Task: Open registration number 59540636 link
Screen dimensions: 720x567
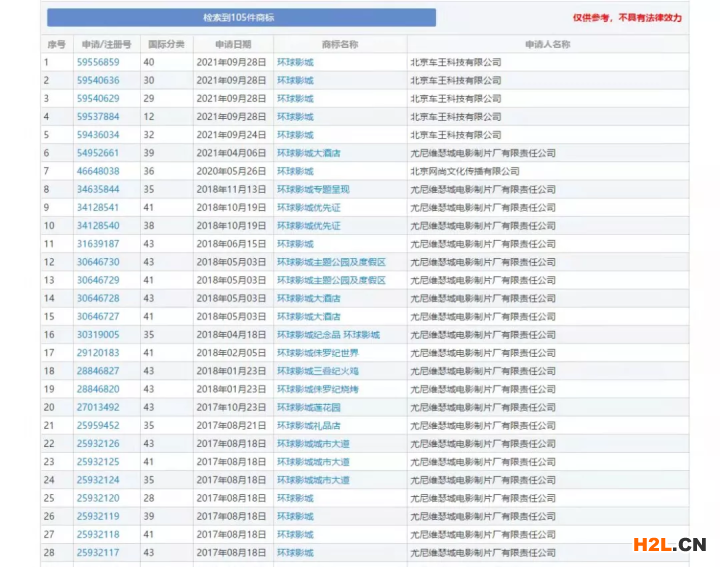Action: (98, 80)
